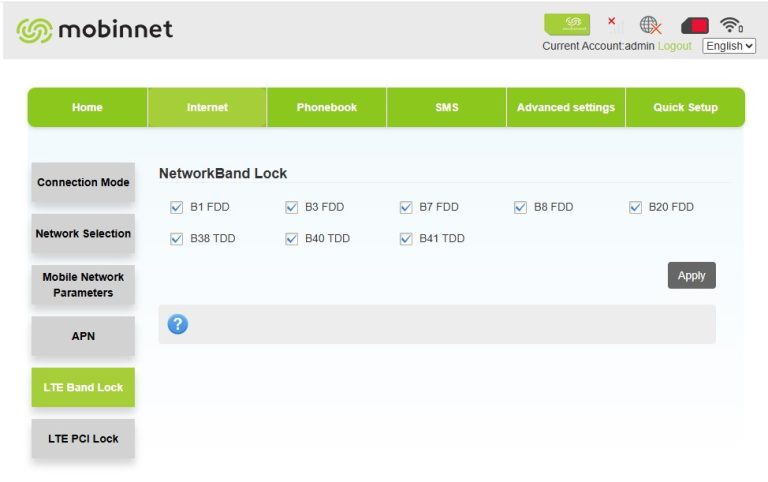Open the English language dropdown
The width and height of the screenshot is (768, 482).
(x=729, y=46)
